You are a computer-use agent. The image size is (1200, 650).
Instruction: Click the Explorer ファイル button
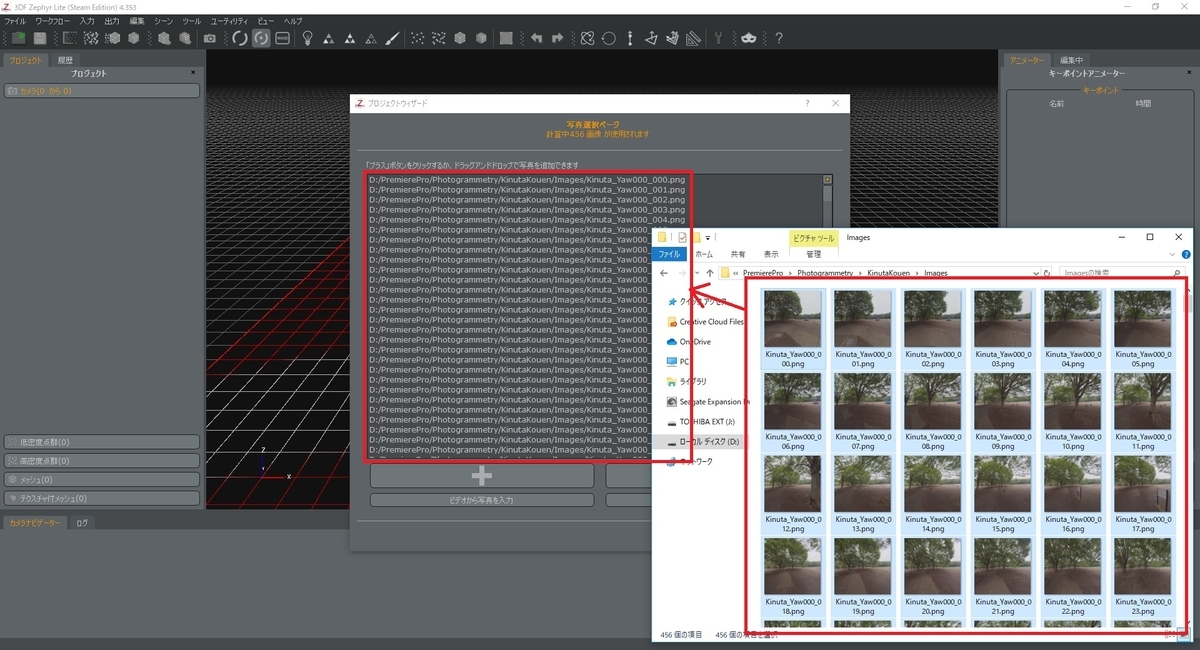click(x=668, y=255)
